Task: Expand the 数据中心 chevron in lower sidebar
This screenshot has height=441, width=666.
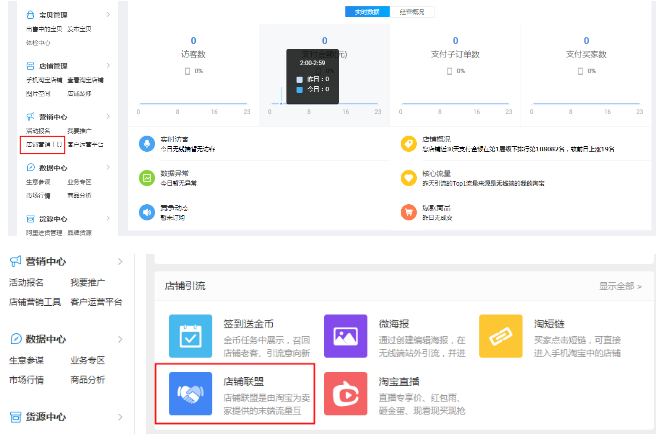Action: (x=121, y=339)
